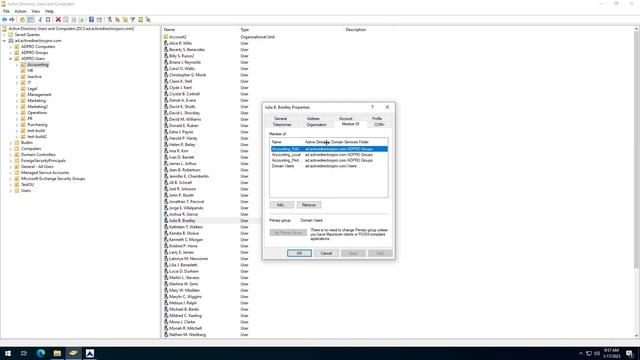Expand the ADPRO Groups node
Screen dimensions: 640x360
click(x=11, y=53)
